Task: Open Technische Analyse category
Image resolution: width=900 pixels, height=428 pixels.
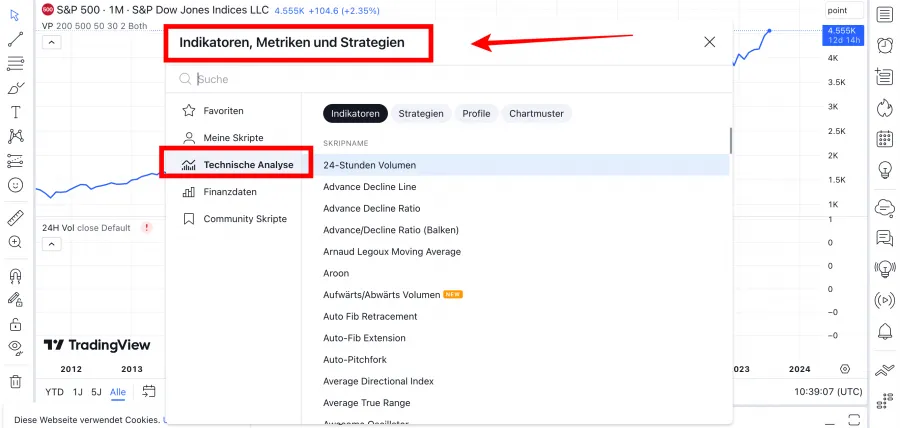Action: click(x=238, y=164)
